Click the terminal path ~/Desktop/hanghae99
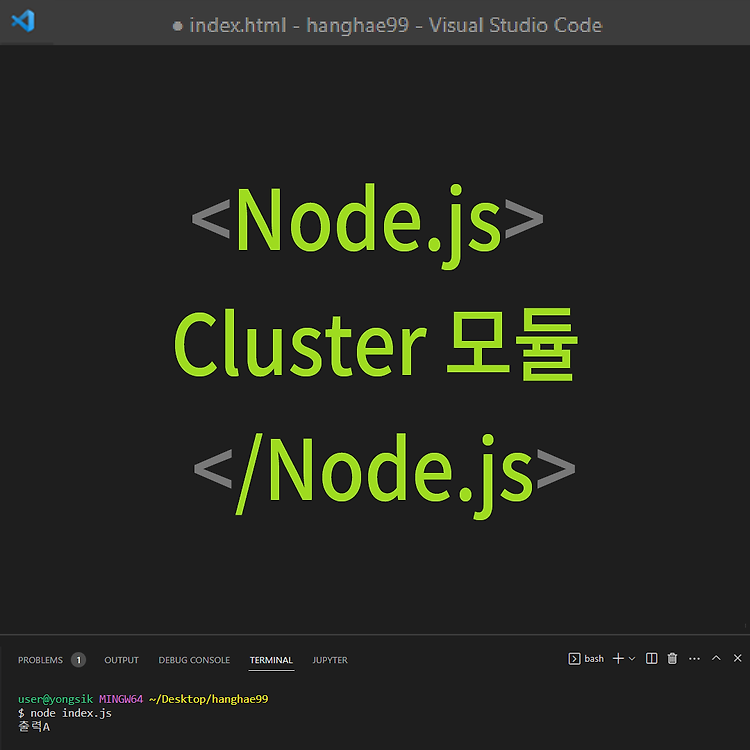The width and height of the screenshot is (750, 750). coord(209,699)
